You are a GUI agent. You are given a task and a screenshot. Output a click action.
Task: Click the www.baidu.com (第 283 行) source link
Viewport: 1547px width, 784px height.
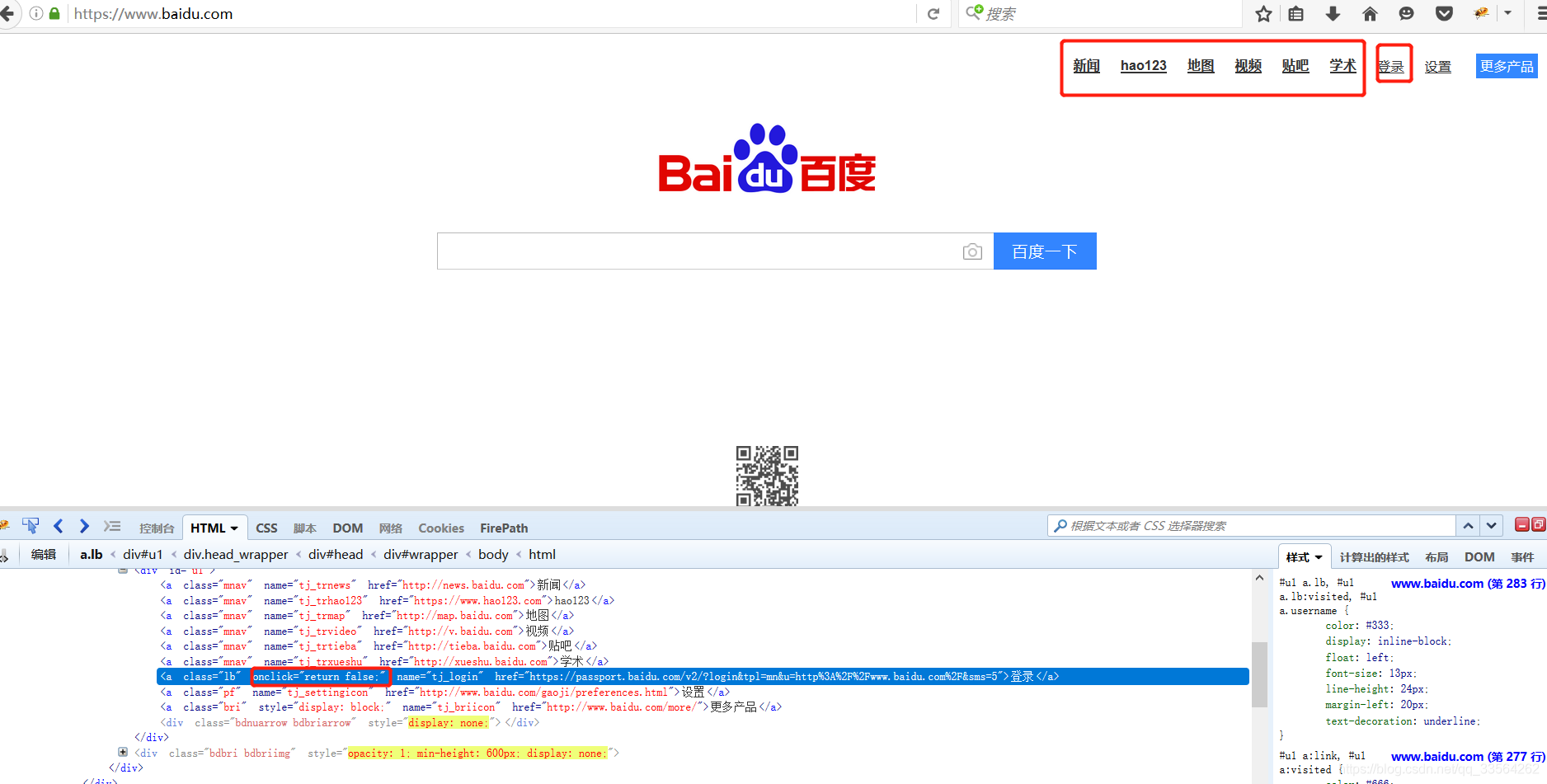point(1468,584)
